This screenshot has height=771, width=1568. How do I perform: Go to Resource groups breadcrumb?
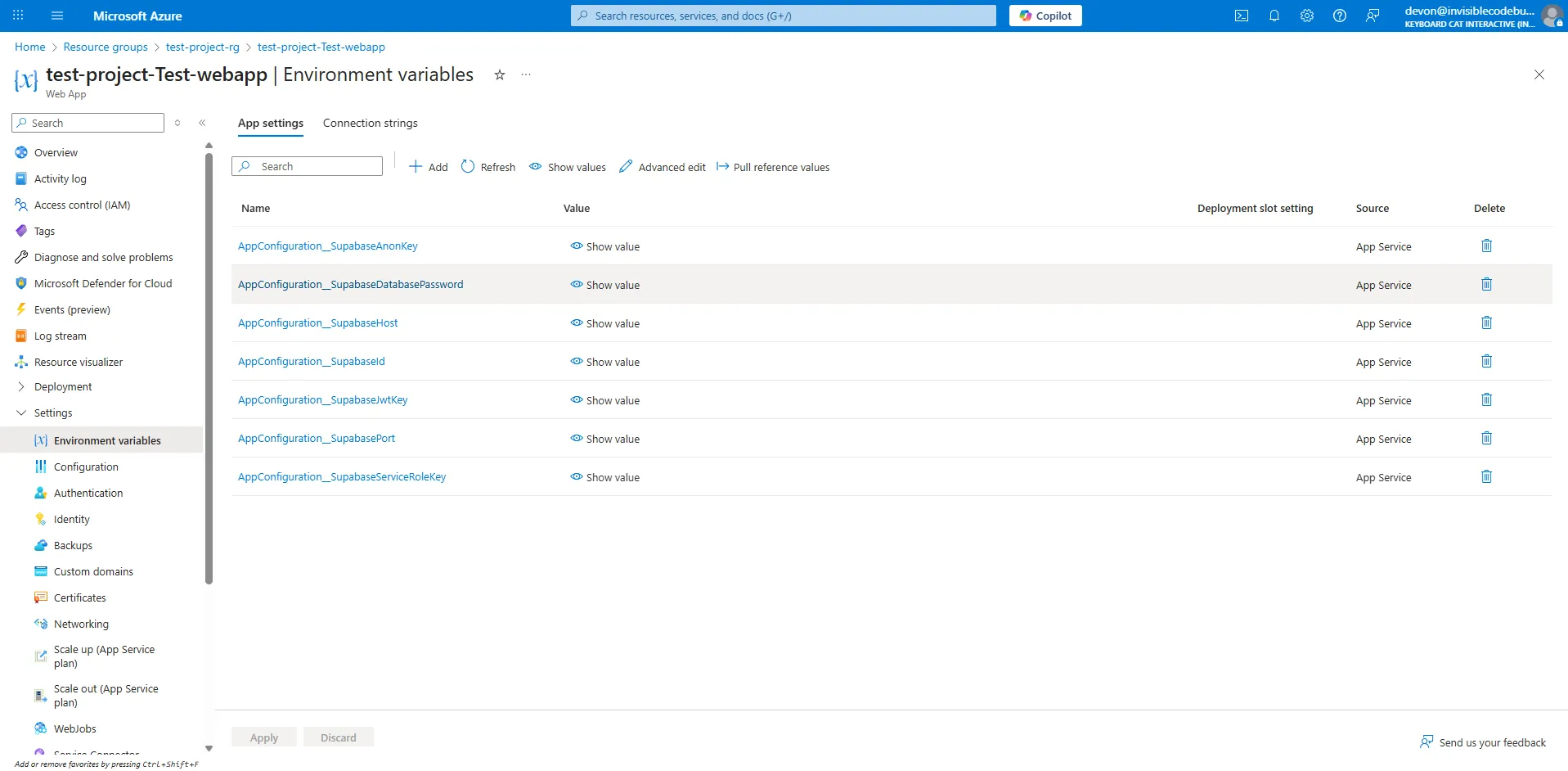[x=106, y=47]
